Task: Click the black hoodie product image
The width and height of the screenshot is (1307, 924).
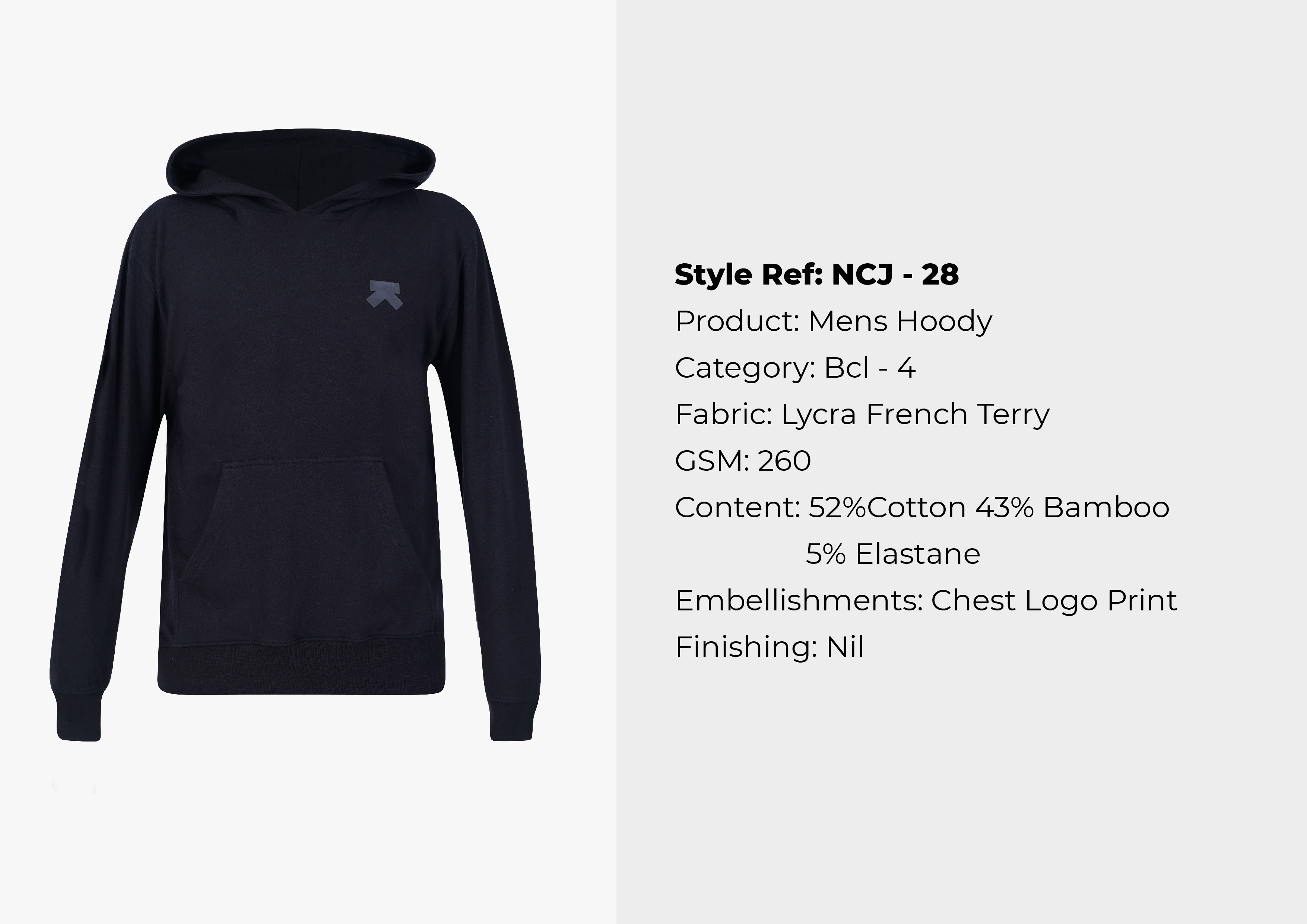Action: pyautogui.click(x=295, y=434)
